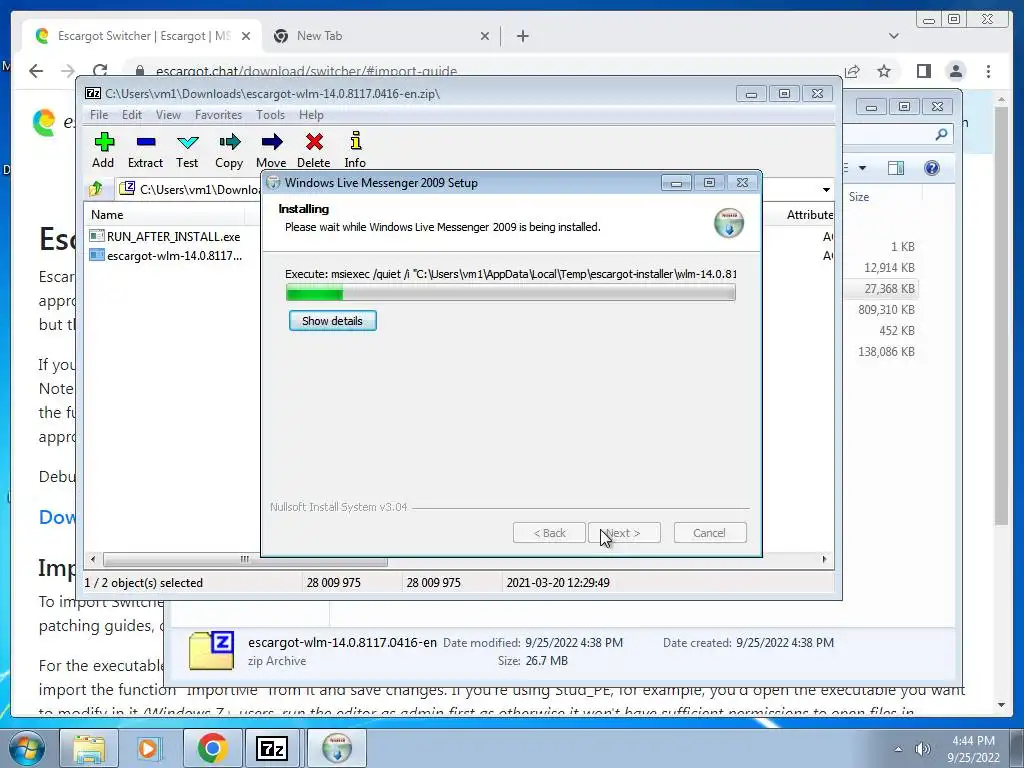Toggle the Explorer preview pane icon
1024x768 pixels.
click(x=896, y=168)
